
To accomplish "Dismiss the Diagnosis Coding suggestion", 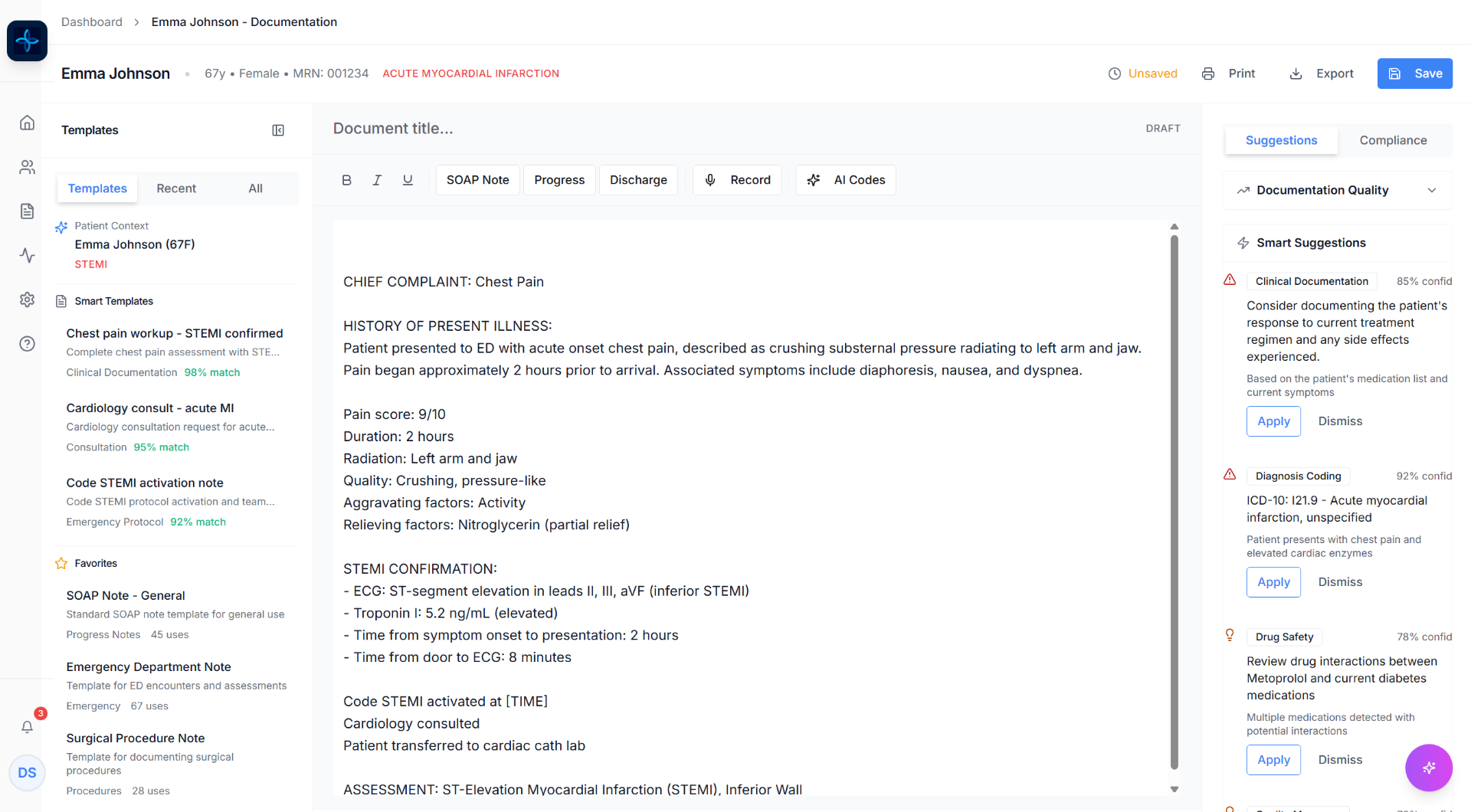I will coord(1340,582).
